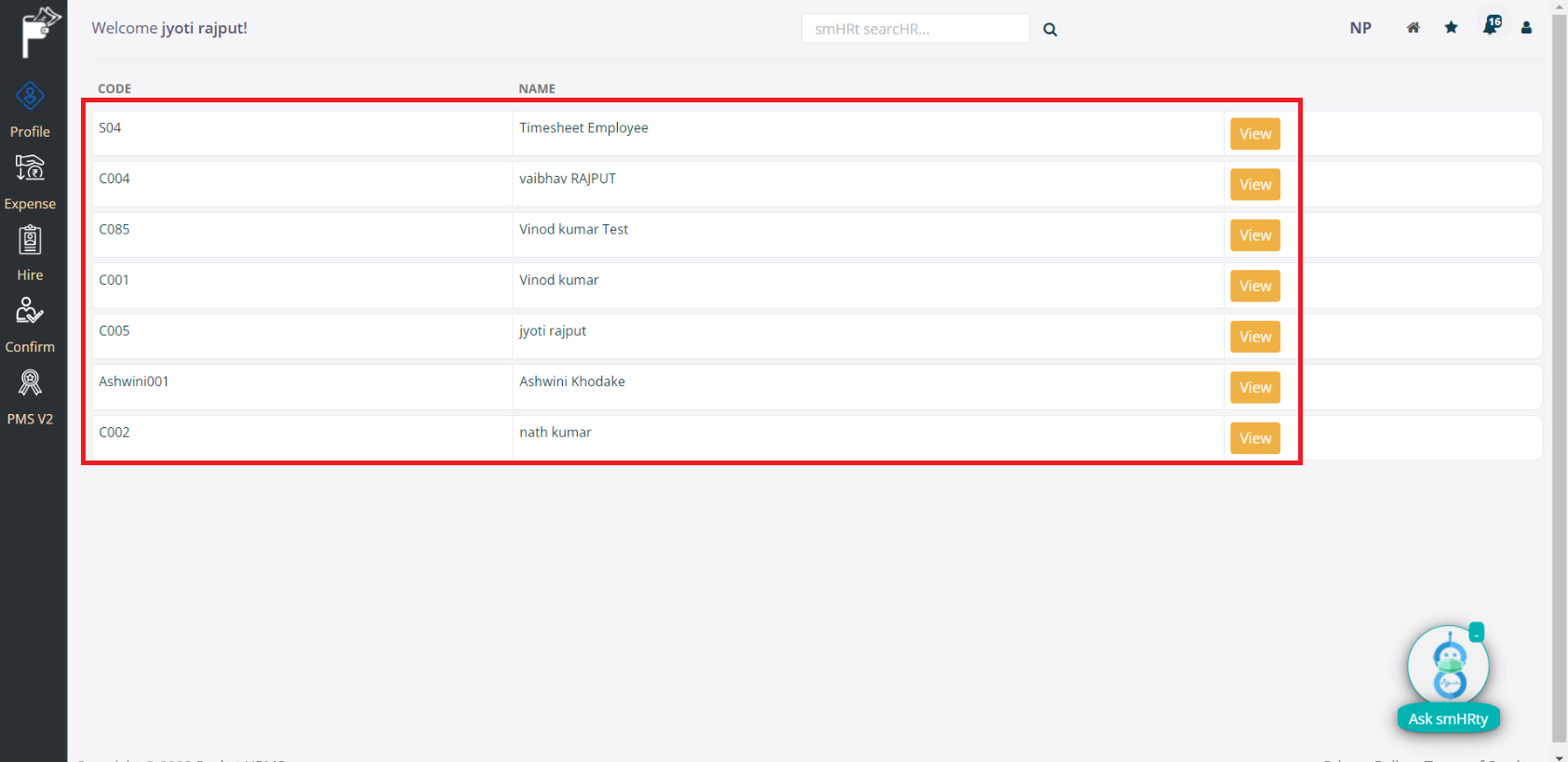The image size is (1568, 762).
Task: Focus the smHRt searcHR input field
Action: tap(915, 29)
